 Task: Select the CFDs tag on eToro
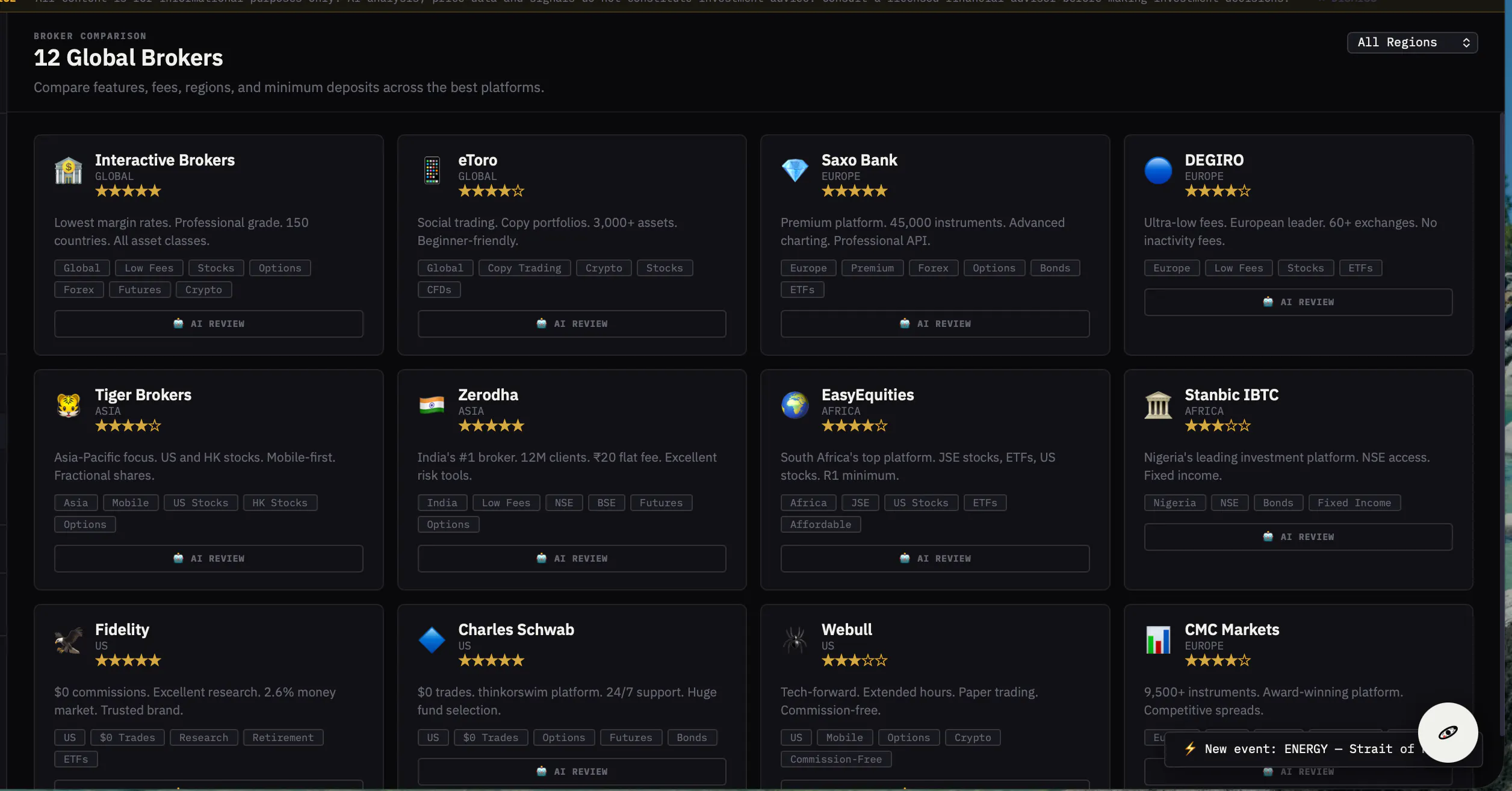[x=439, y=290]
